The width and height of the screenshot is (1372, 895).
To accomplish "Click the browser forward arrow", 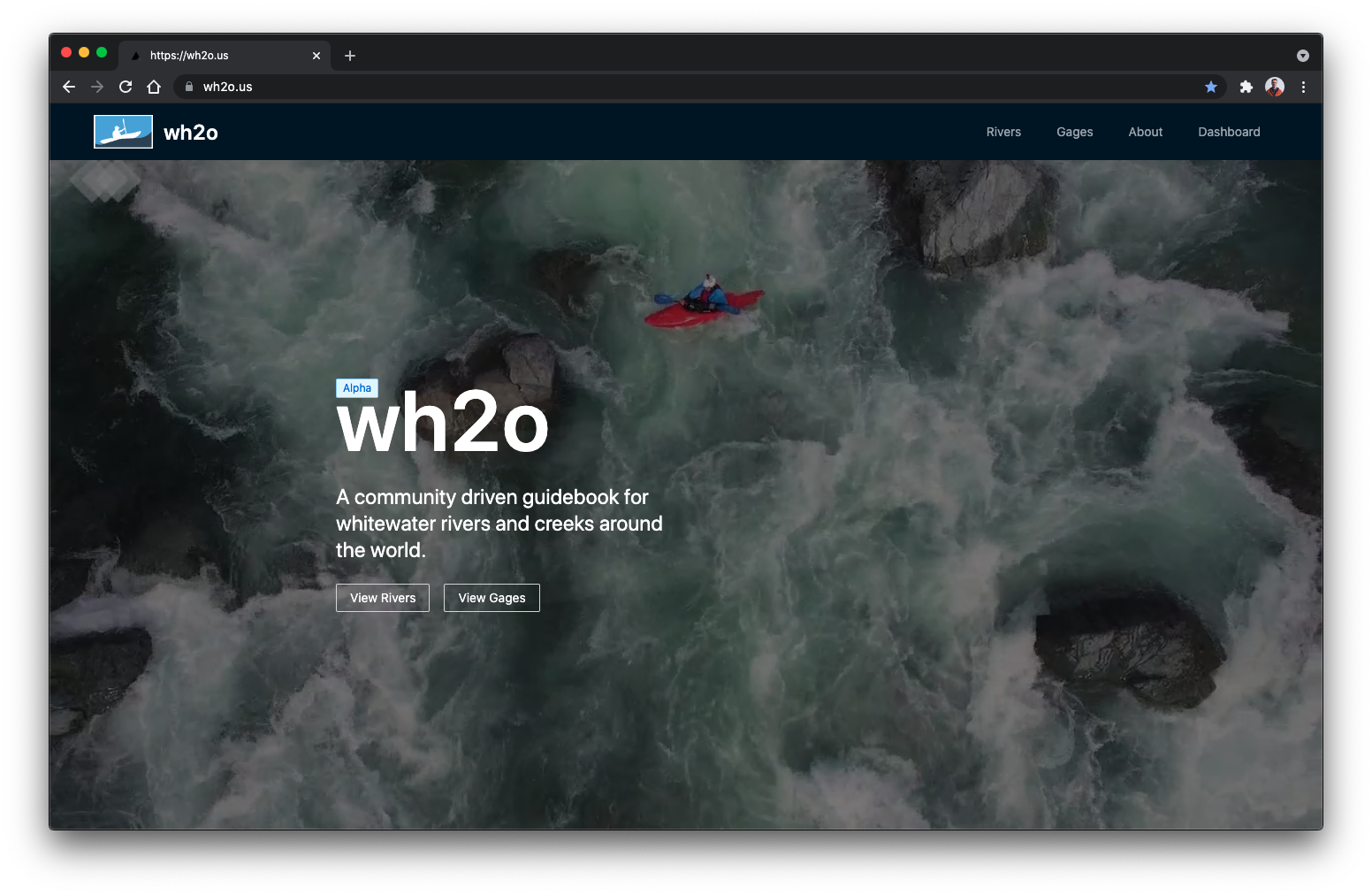I will pyautogui.click(x=97, y=87).
